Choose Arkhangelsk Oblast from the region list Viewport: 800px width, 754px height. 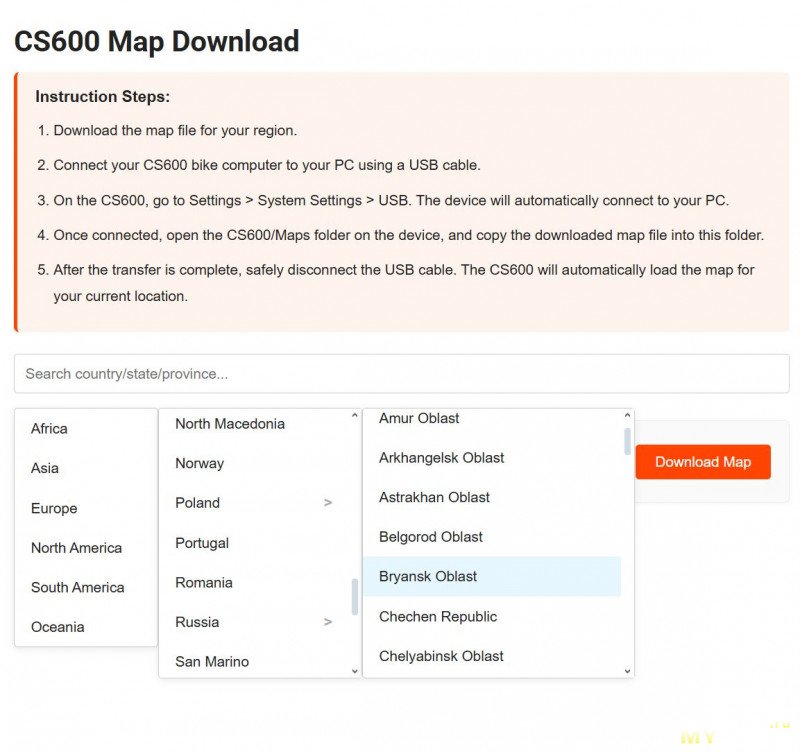click(441, 458)
